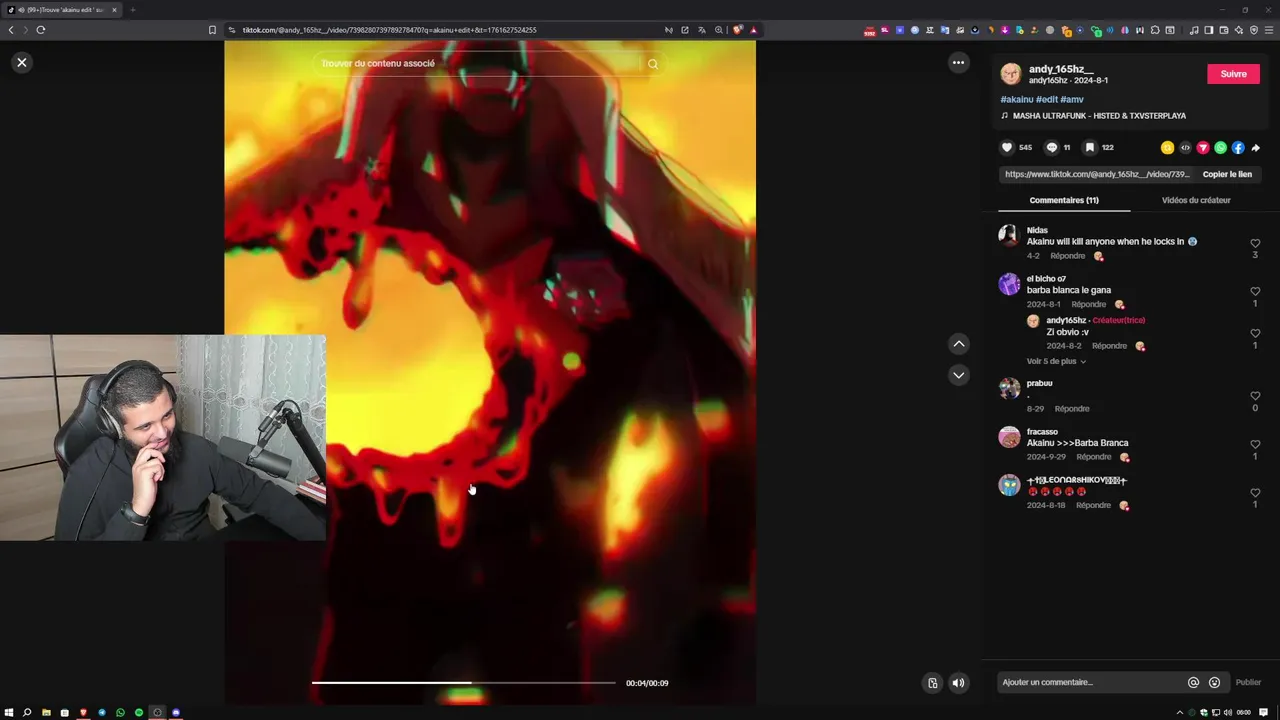Seek on the video progress bar

pyautogui.click(x=464, y=683)
